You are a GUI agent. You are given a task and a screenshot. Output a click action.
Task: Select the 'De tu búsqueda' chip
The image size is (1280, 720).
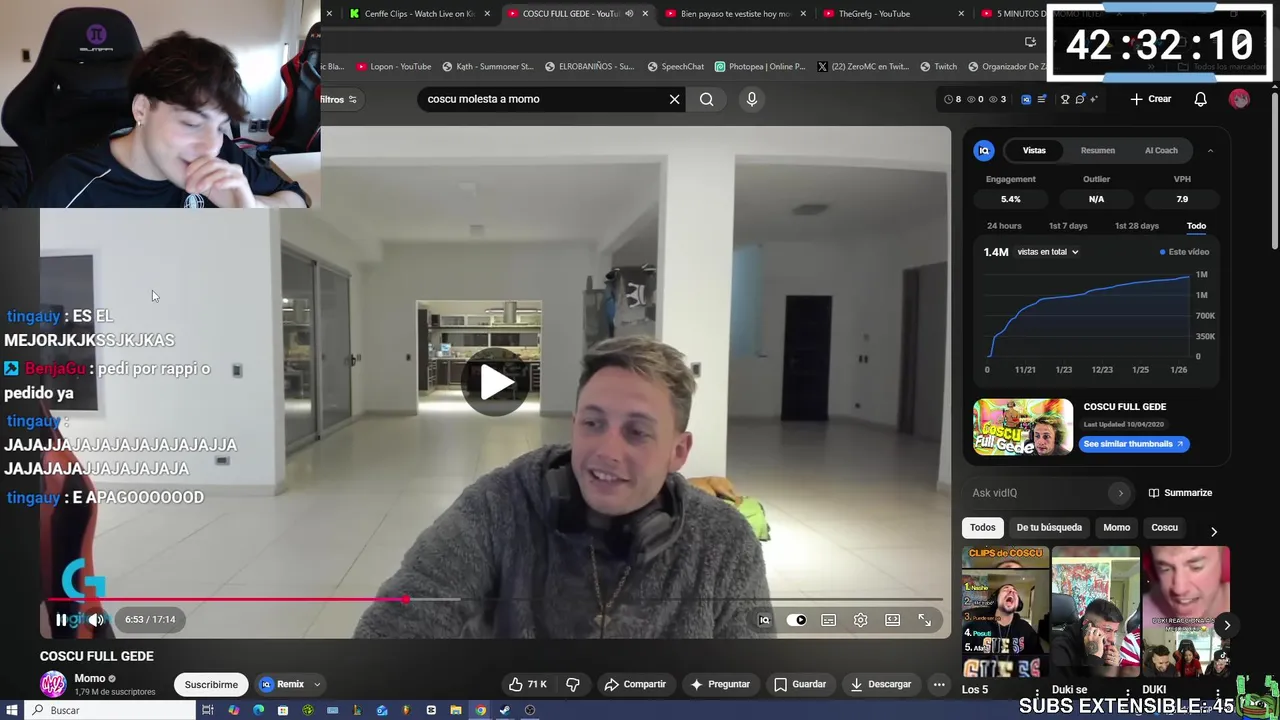coord(1049,527)
